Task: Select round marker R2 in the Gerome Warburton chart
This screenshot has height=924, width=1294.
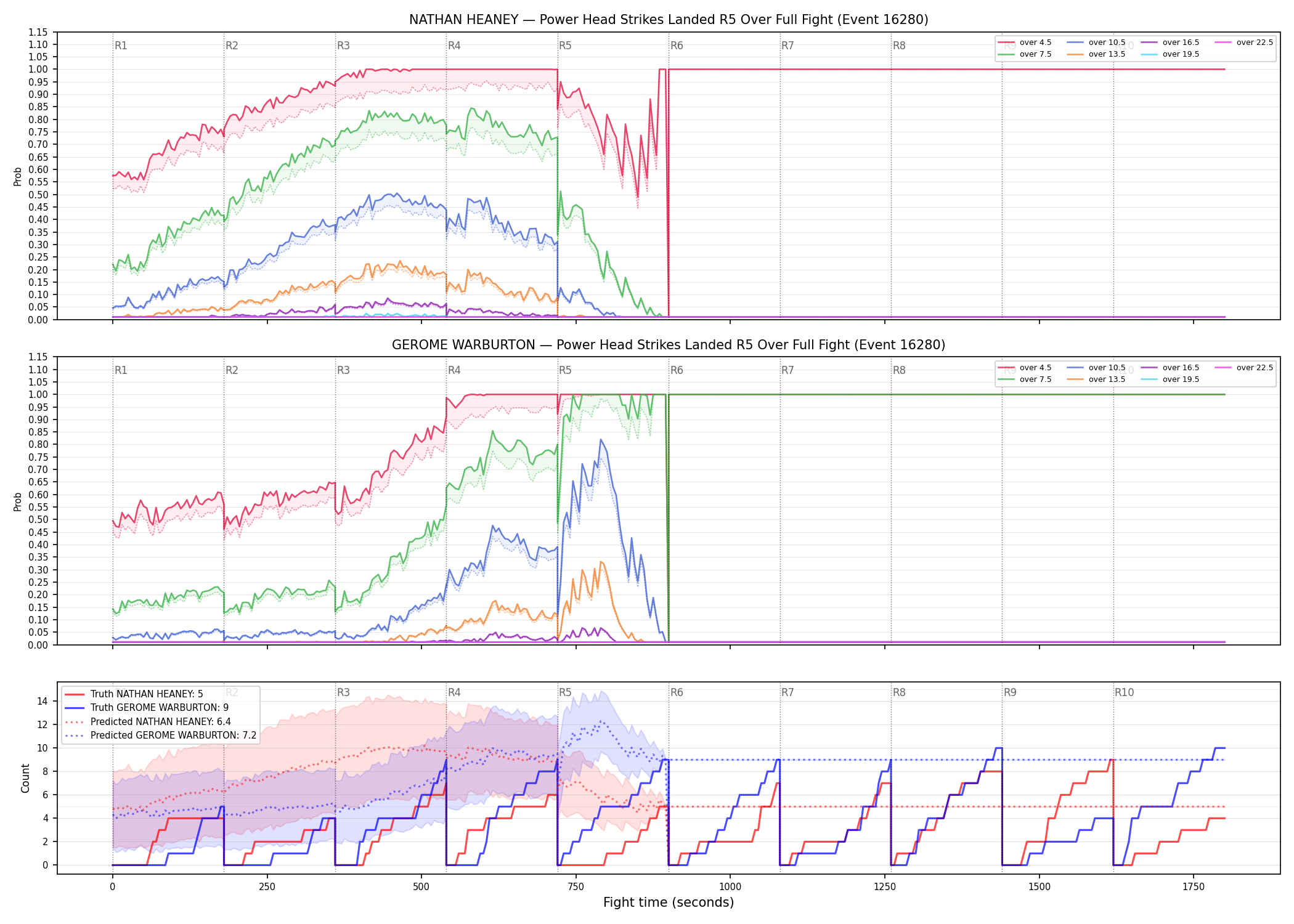Action: tap(232, 370)
